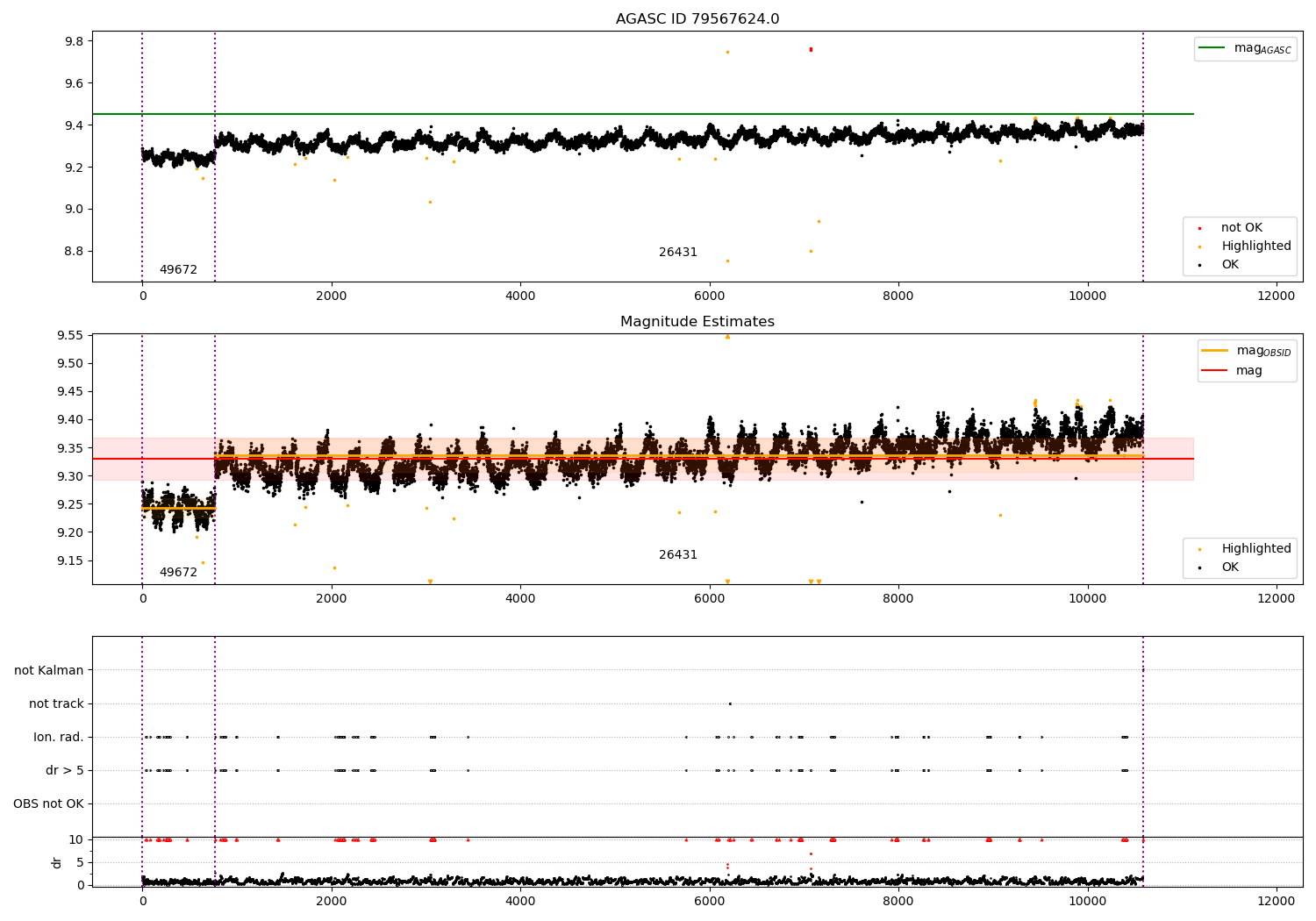Click the 9.2 y-tick in top panel
This screenshot has height=921, width=1316.
tap(74, 168)
